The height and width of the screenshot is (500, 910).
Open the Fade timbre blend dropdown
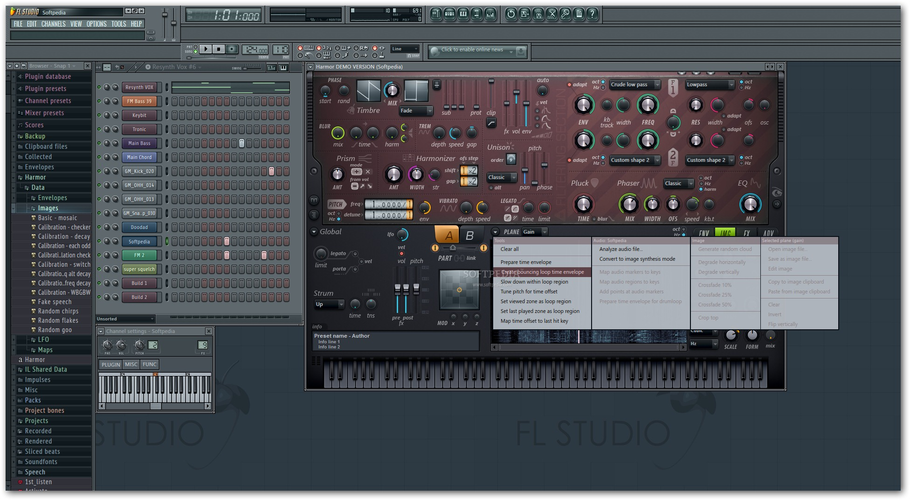[x=416, y=110]
